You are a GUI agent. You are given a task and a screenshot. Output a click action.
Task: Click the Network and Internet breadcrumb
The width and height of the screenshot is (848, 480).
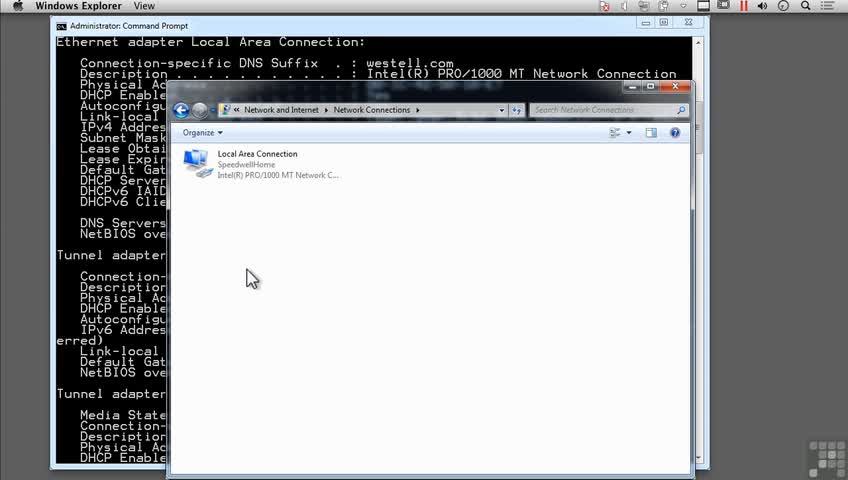[281, 110]
